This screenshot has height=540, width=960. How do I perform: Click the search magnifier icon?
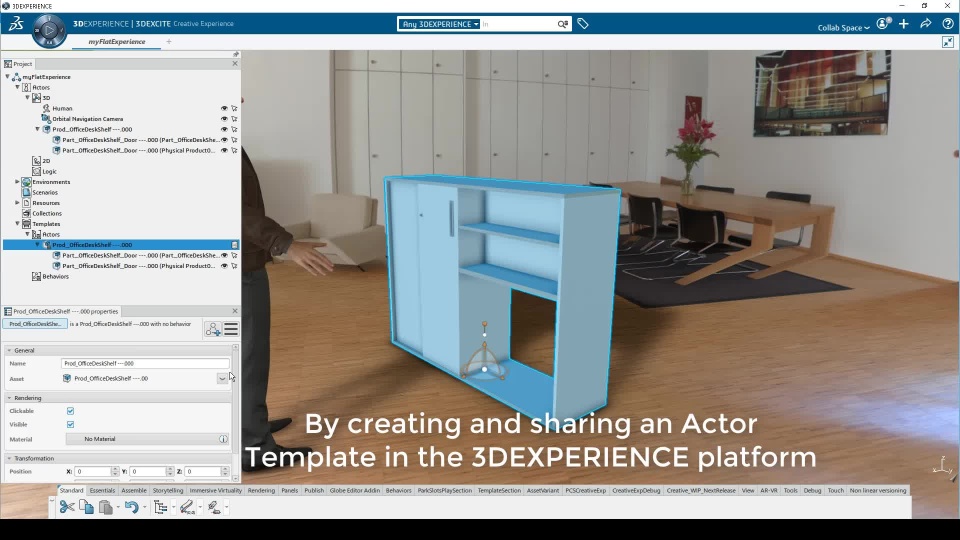click(562, 24)
